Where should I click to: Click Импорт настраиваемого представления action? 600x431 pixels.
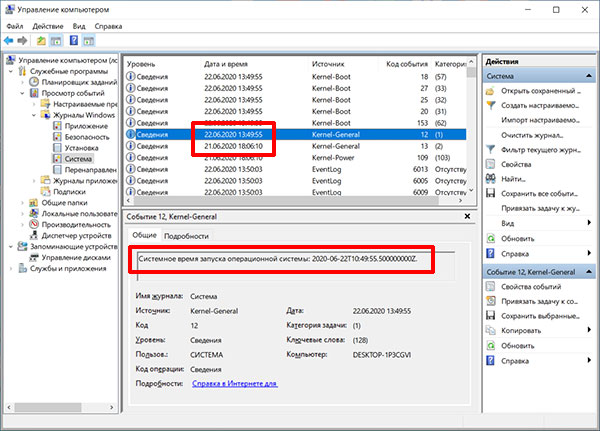[541, 120]
